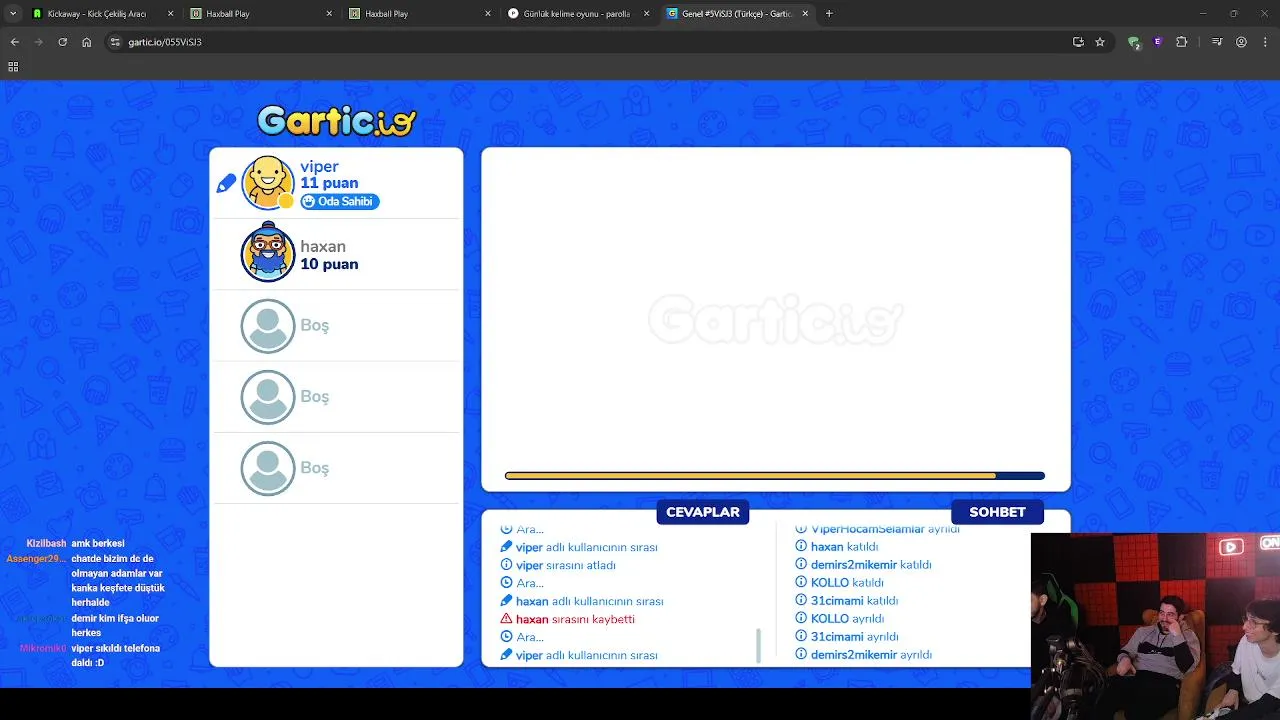Click Mikromik0's message in stream chat overlay

click(115, 655)
